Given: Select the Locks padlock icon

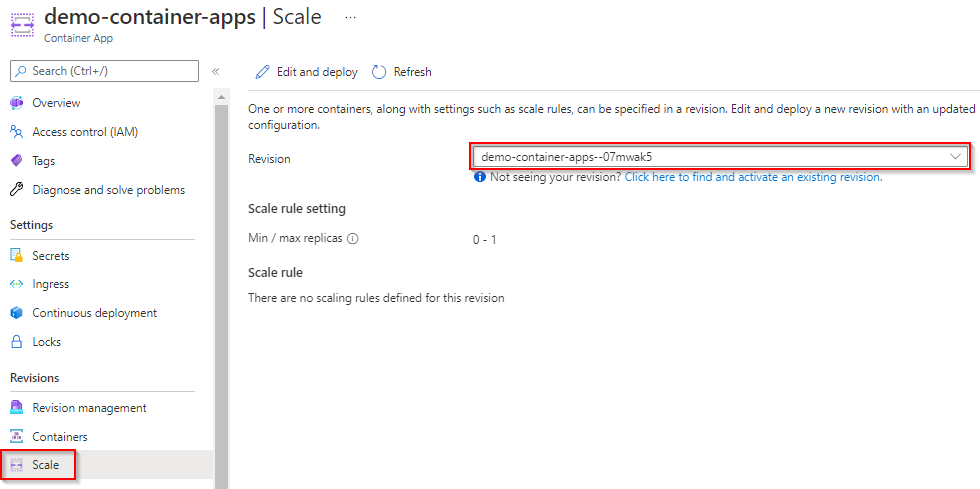Looking at the screenshot, I should click(x=17, y=342).
